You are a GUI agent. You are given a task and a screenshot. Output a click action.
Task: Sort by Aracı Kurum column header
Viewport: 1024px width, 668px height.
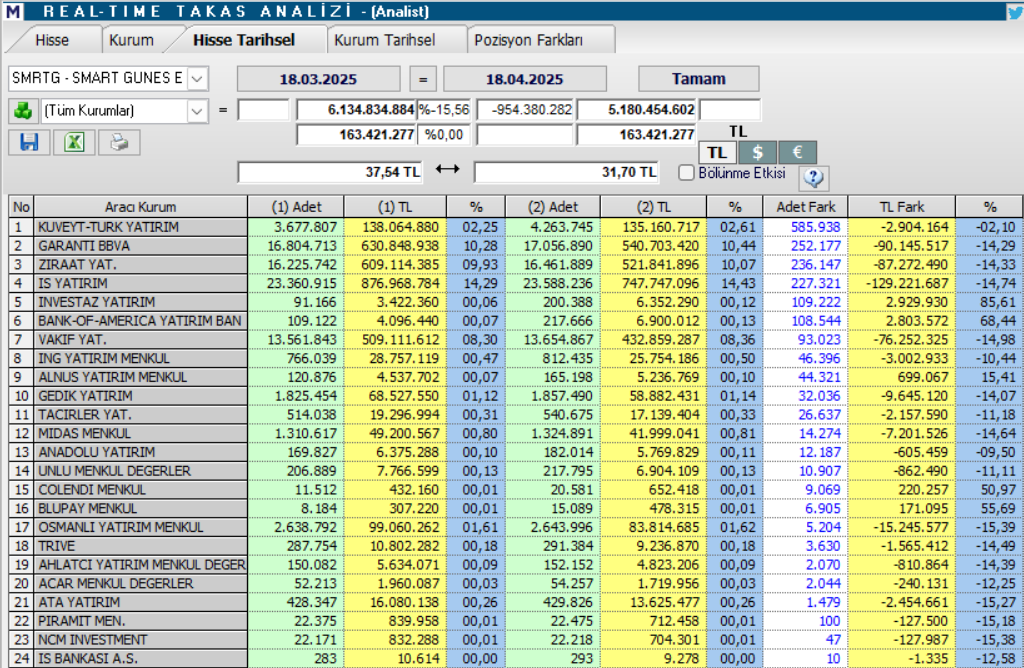(x=140, y=207)
